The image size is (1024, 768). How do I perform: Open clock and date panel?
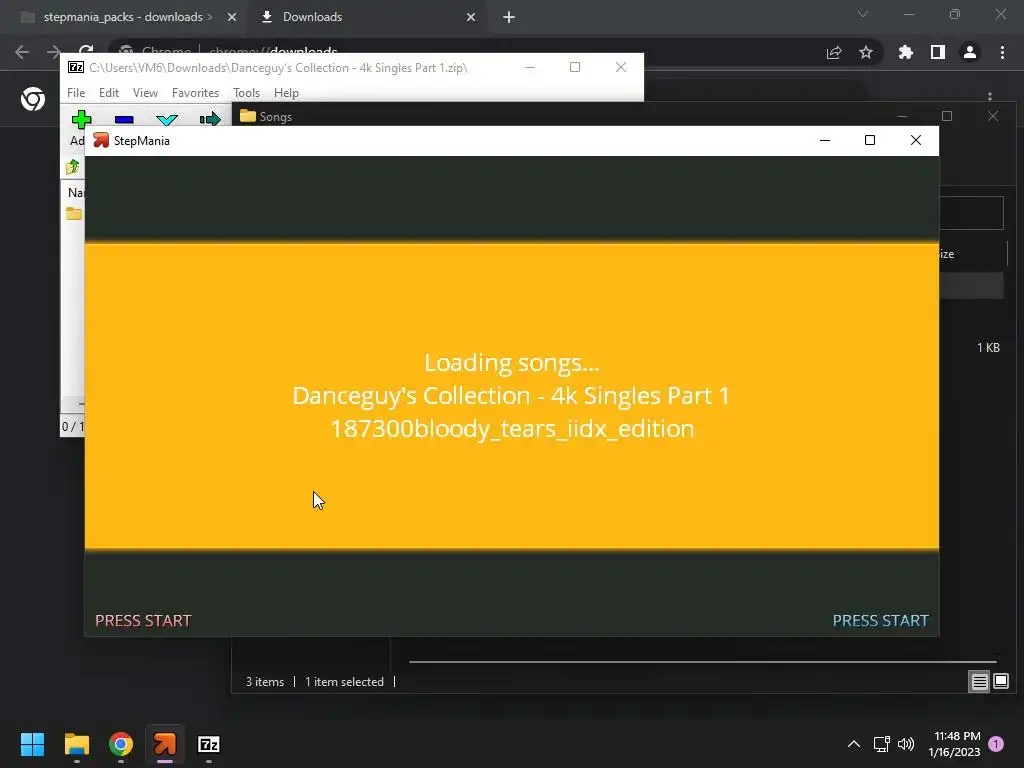click(x=954, y=744)
